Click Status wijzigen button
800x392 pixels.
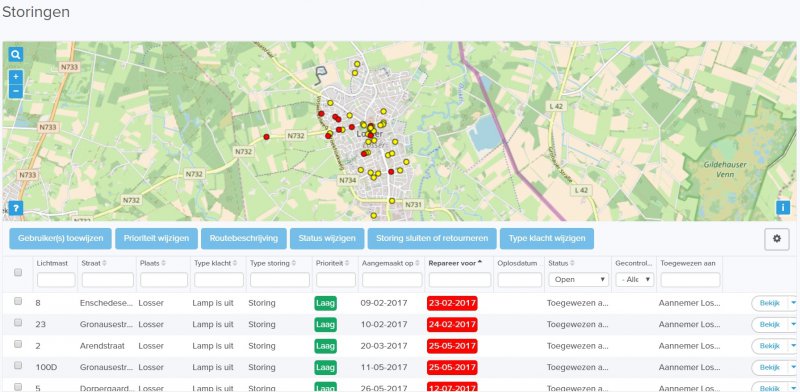click(x=327, y=238)
